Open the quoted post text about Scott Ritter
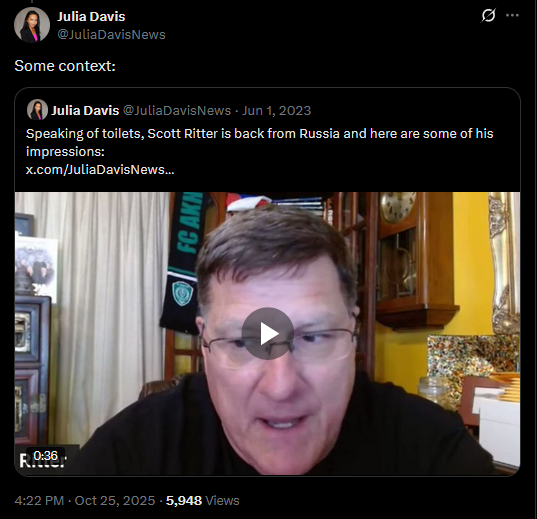The image size is (537, 519). coord(260,142)
